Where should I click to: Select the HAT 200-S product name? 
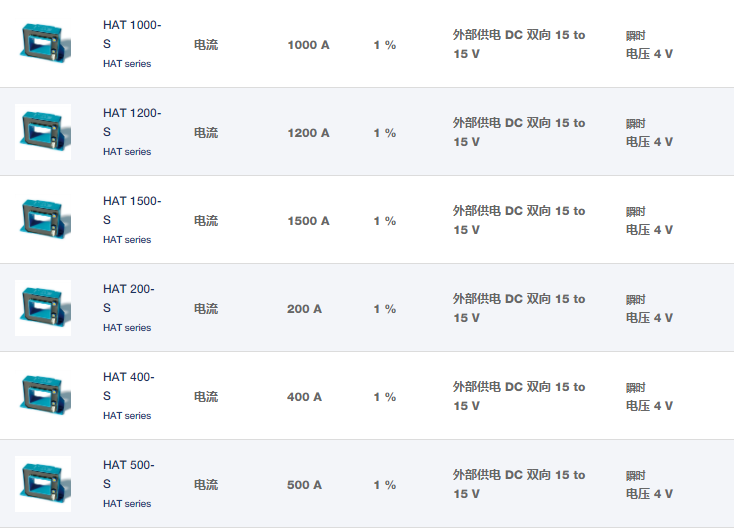(x=128, y=298)
